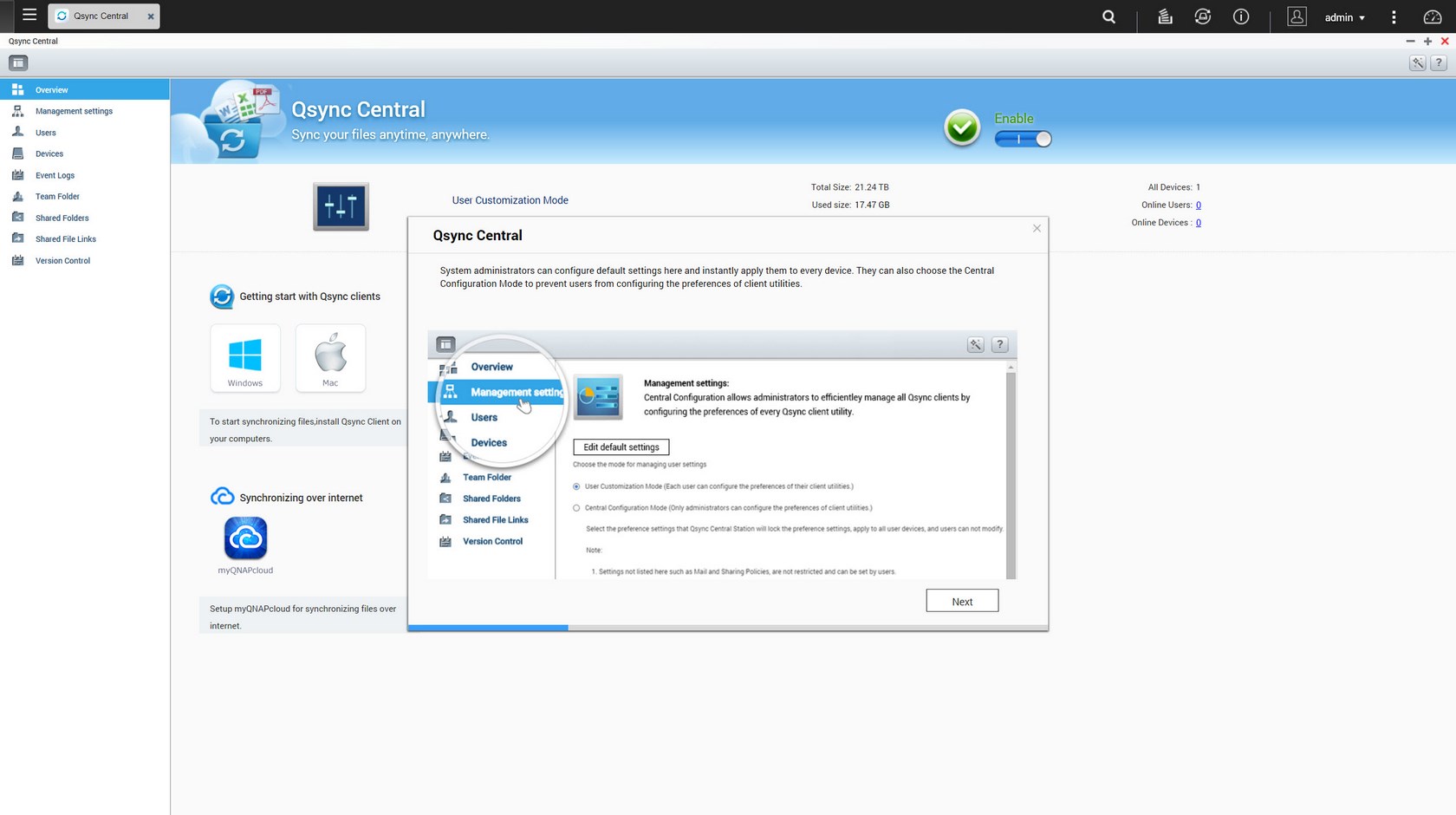Screen dimensions: 1456x815
Task: Click the Synchronizing over internet cloud icon
Action: point(222,497)
